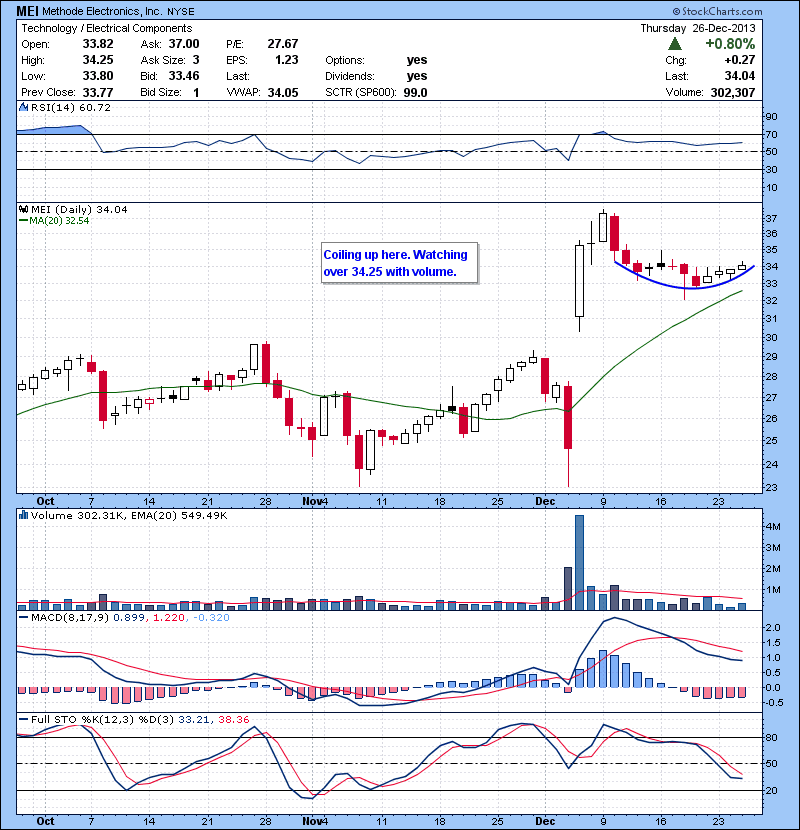Image resolution: width=800 pixels, height=830 pixels.
Task: Select the Bid price 33.46
Action: pyautogui.click(x=184, y=76)
